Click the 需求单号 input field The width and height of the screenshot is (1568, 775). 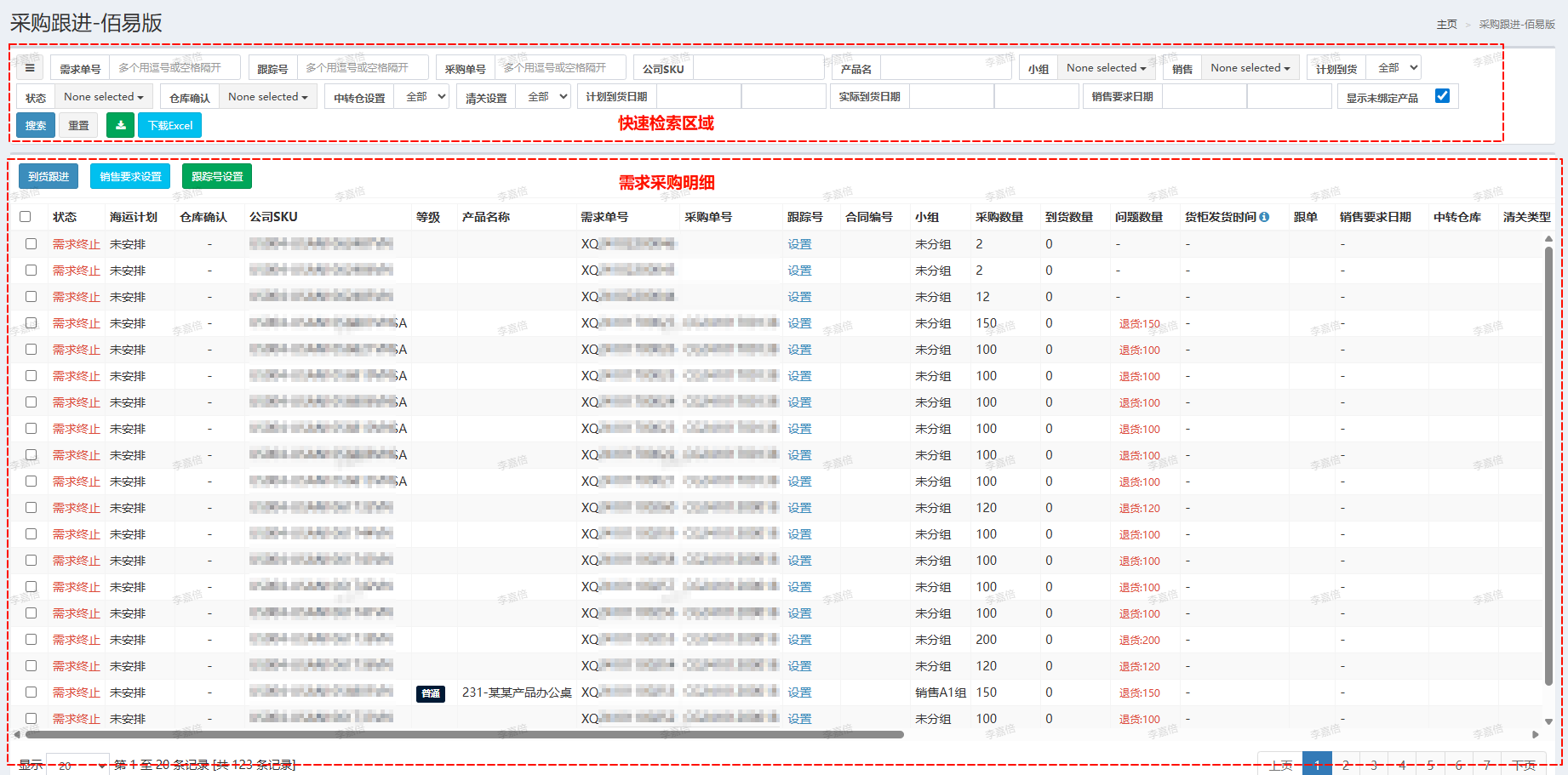click(175, 68)
